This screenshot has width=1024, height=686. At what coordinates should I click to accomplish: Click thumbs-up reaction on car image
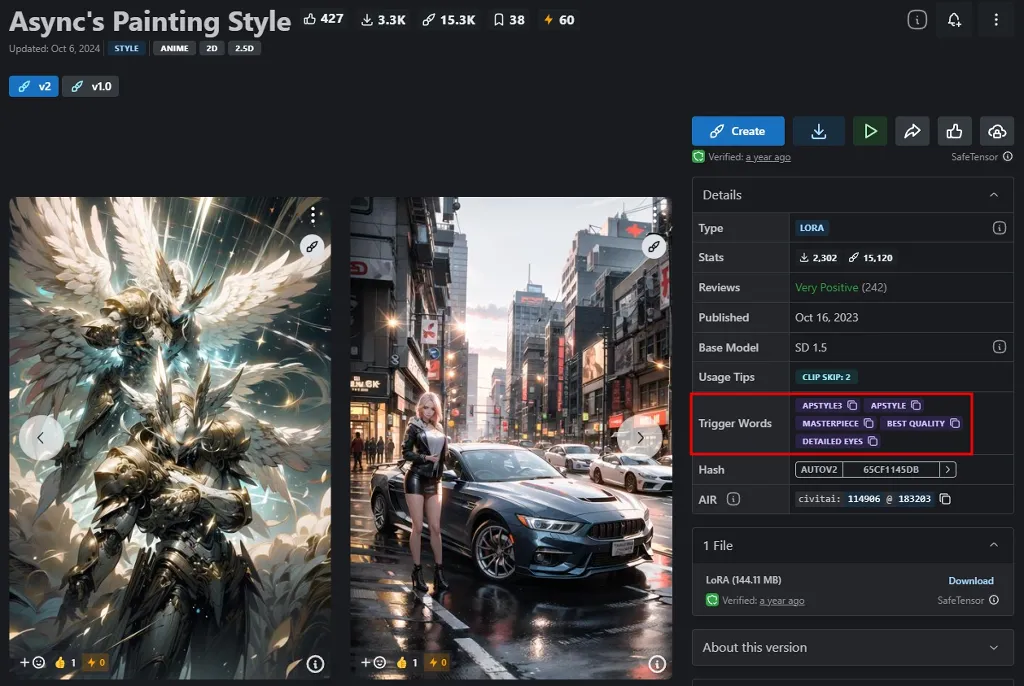click(x=407, y=662)
